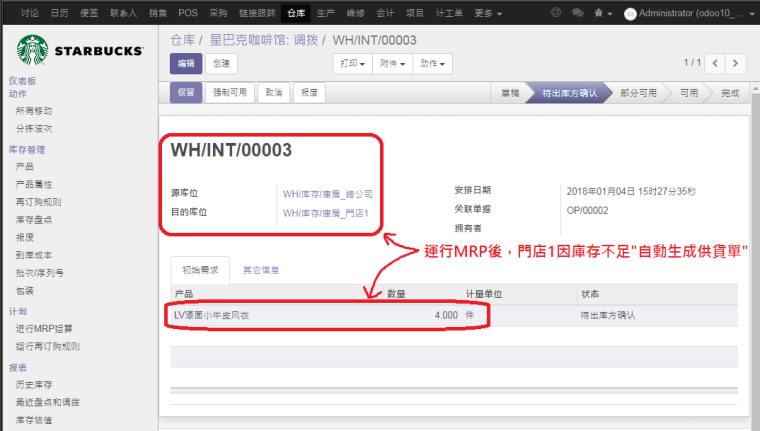This screenshot has height=431, width=760.
Task: Open the 日历 menu
Action: click(59, 13)
